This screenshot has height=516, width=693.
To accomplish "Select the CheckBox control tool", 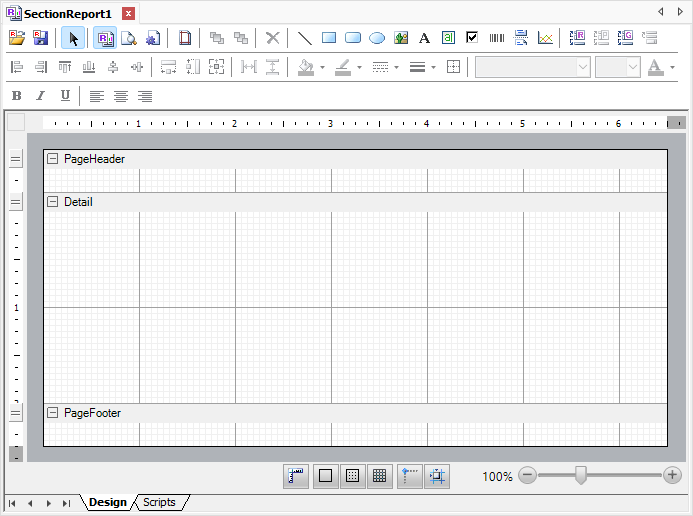I will [x=472, y=38].
